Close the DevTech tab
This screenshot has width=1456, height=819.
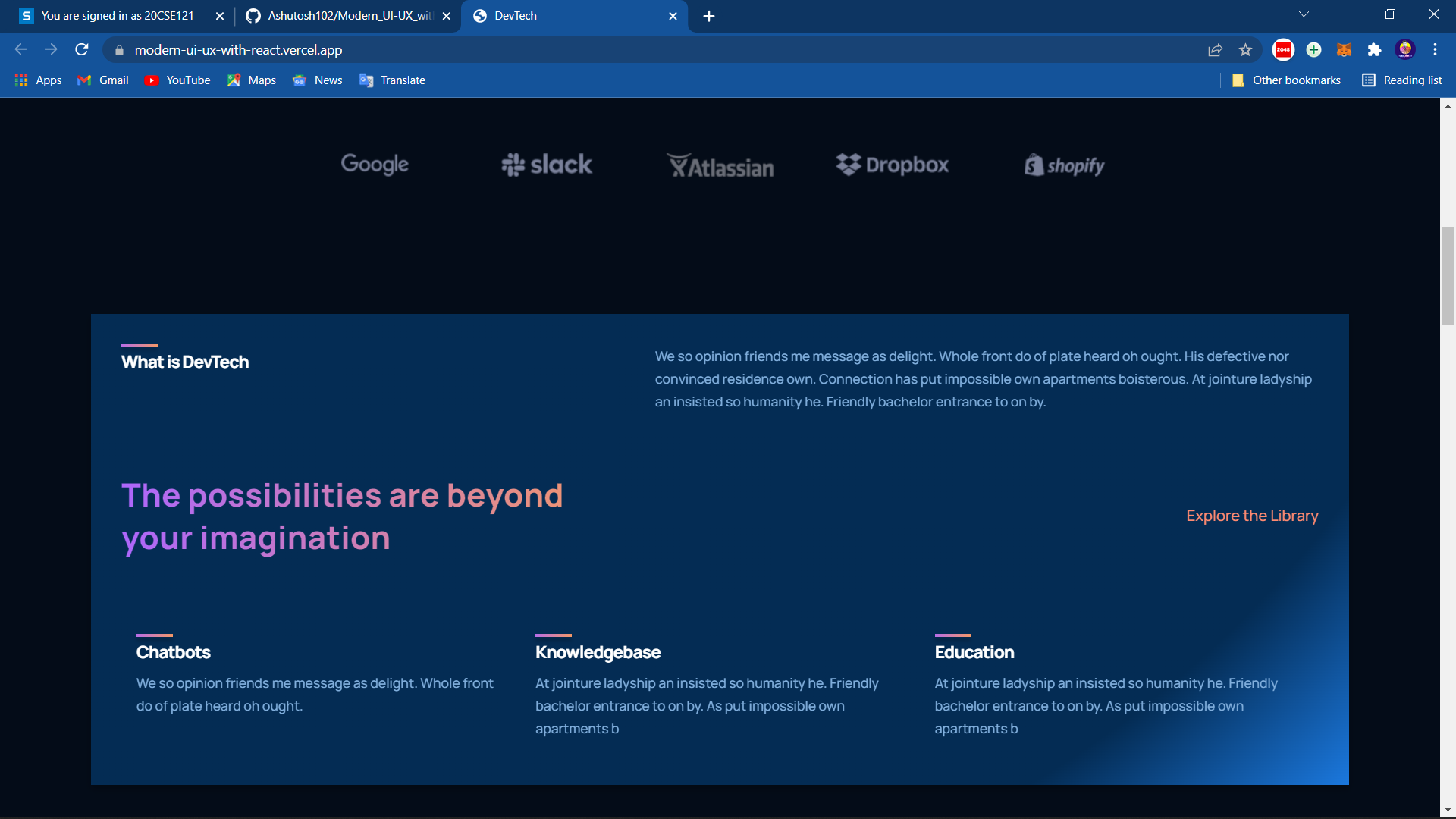pyautogui.click(x=673, y=16)
